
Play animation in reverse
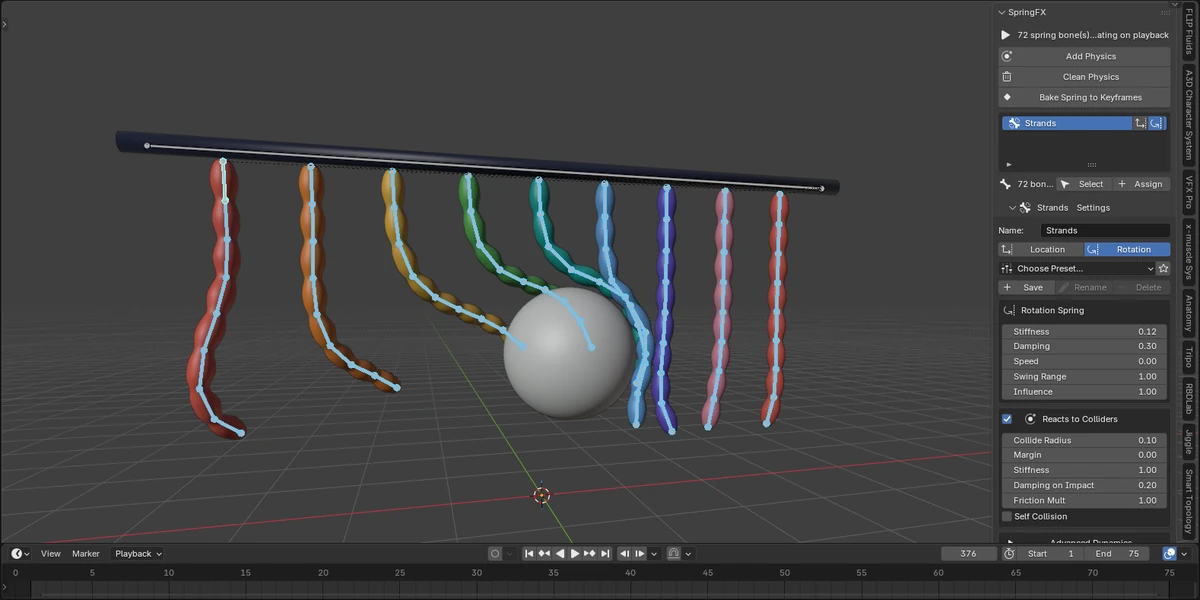coord(560,553)
